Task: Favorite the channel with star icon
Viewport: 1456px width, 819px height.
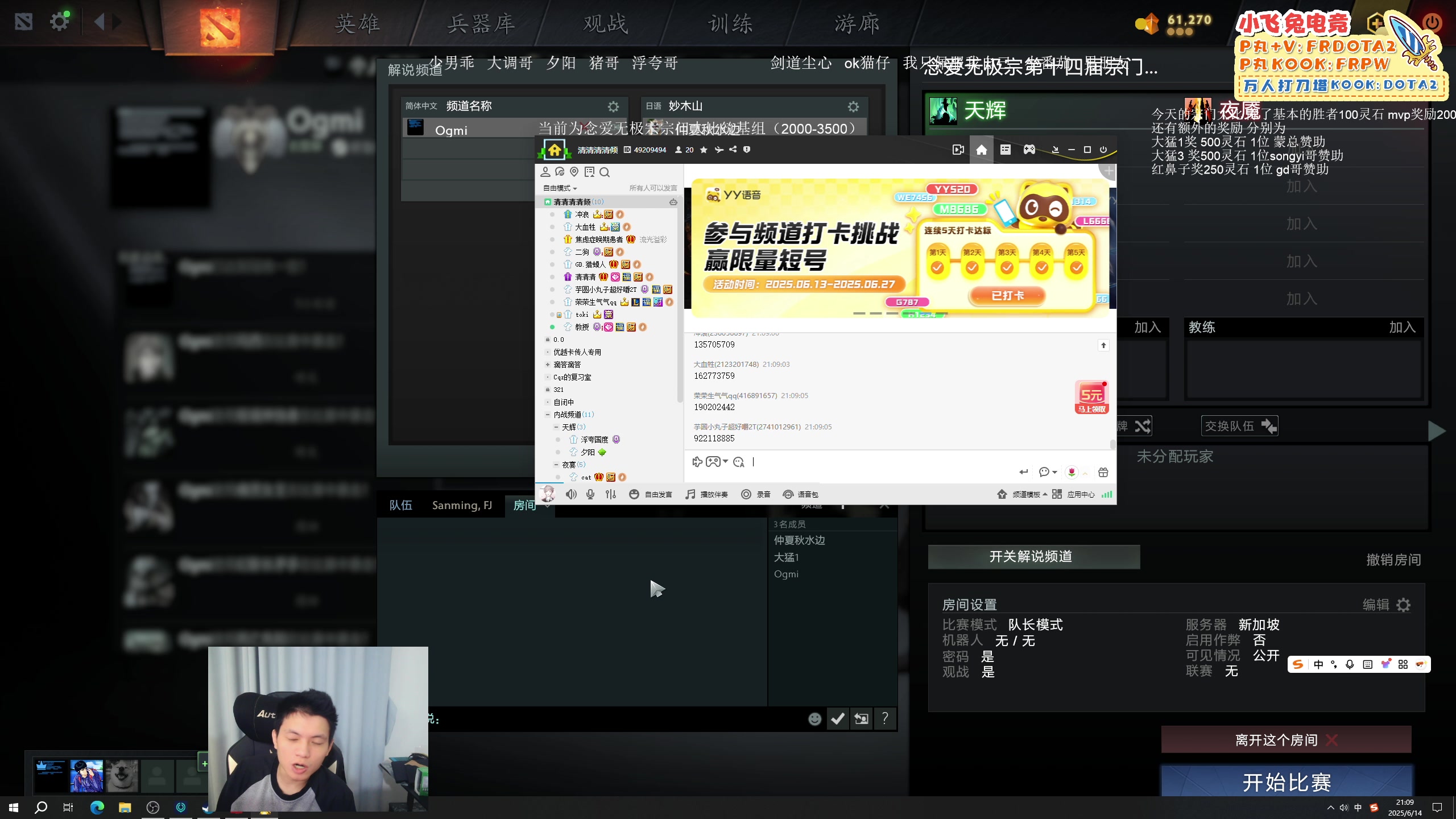Action: (x=704, y=150)
